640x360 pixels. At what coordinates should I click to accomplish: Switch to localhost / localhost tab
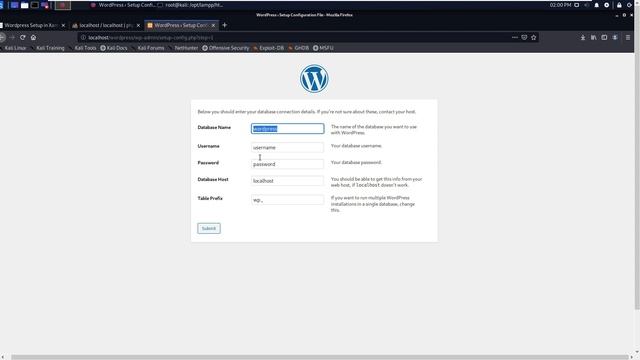coord(105,25)
